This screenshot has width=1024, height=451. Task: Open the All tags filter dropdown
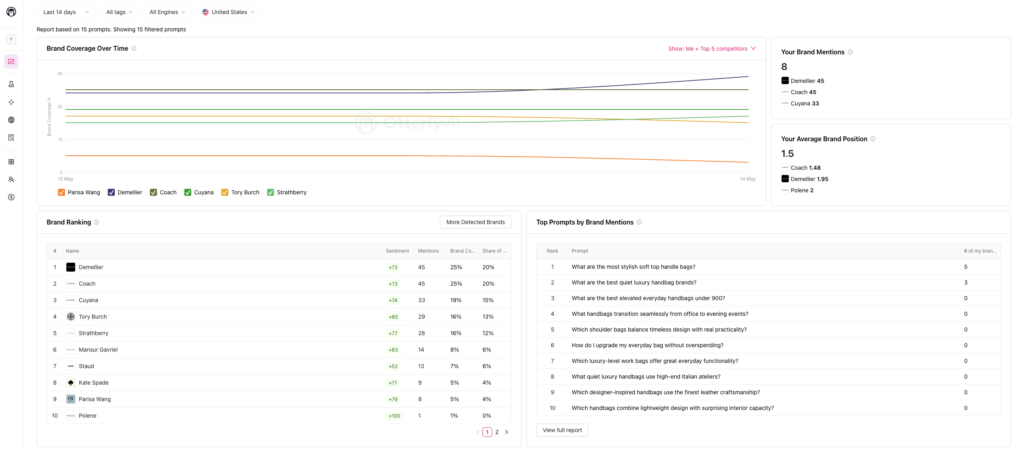pyautogui.click(x=119, y=12)
